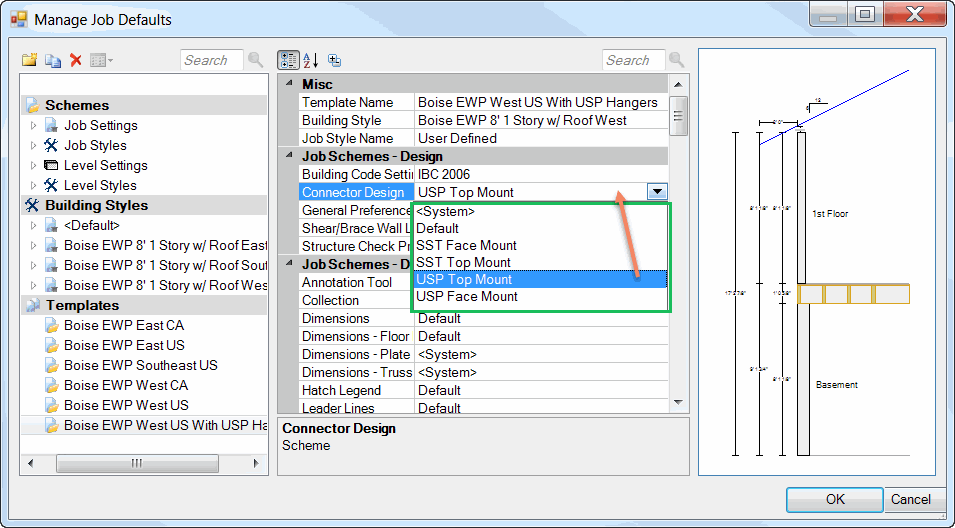The width and height of the screenshot is (955, 528).
Task: Click the property grid scroll up arrow
Action: tap(678, 85)
